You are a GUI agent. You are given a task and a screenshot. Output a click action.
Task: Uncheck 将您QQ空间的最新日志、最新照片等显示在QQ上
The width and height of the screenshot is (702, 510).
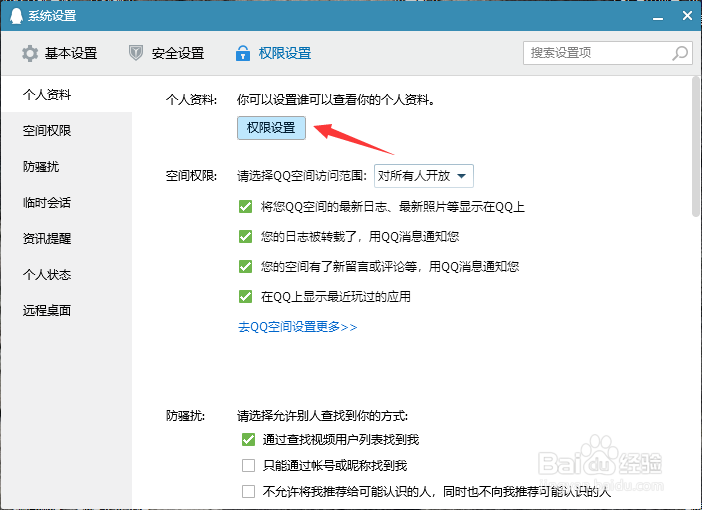[x=245, y=206]
